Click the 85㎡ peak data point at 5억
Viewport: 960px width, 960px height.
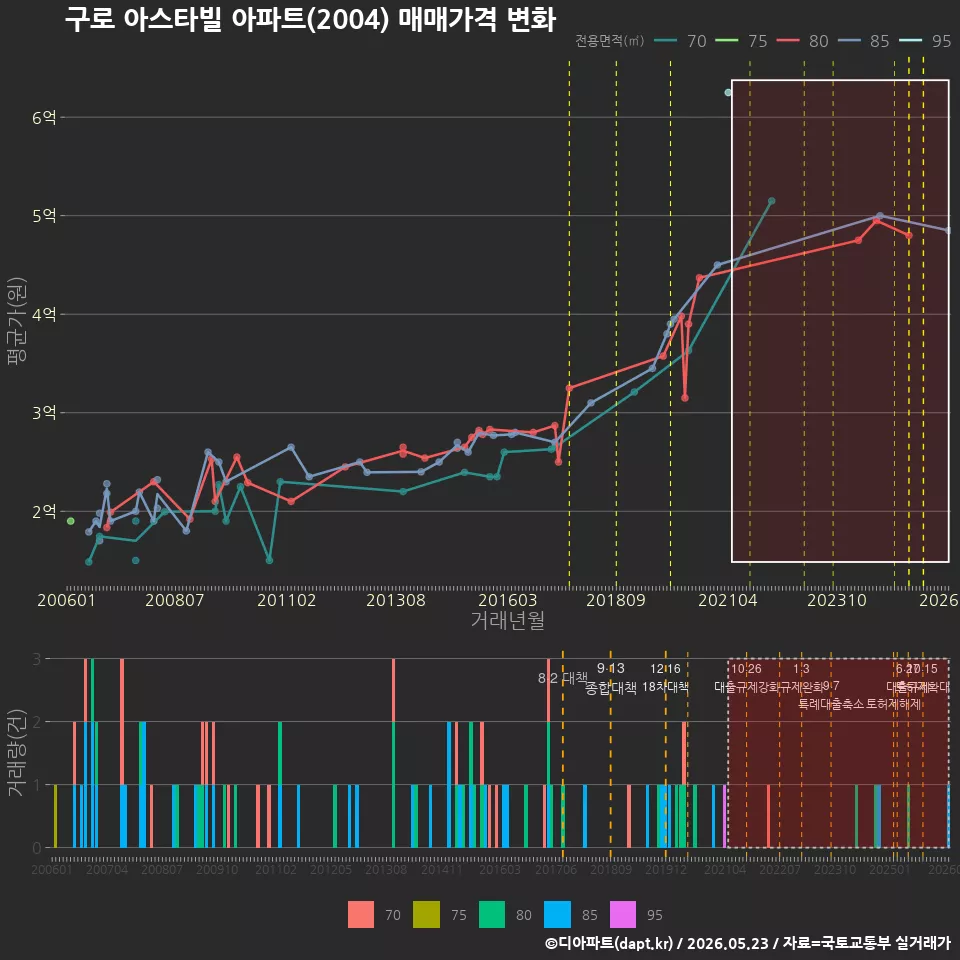point(880,216)
